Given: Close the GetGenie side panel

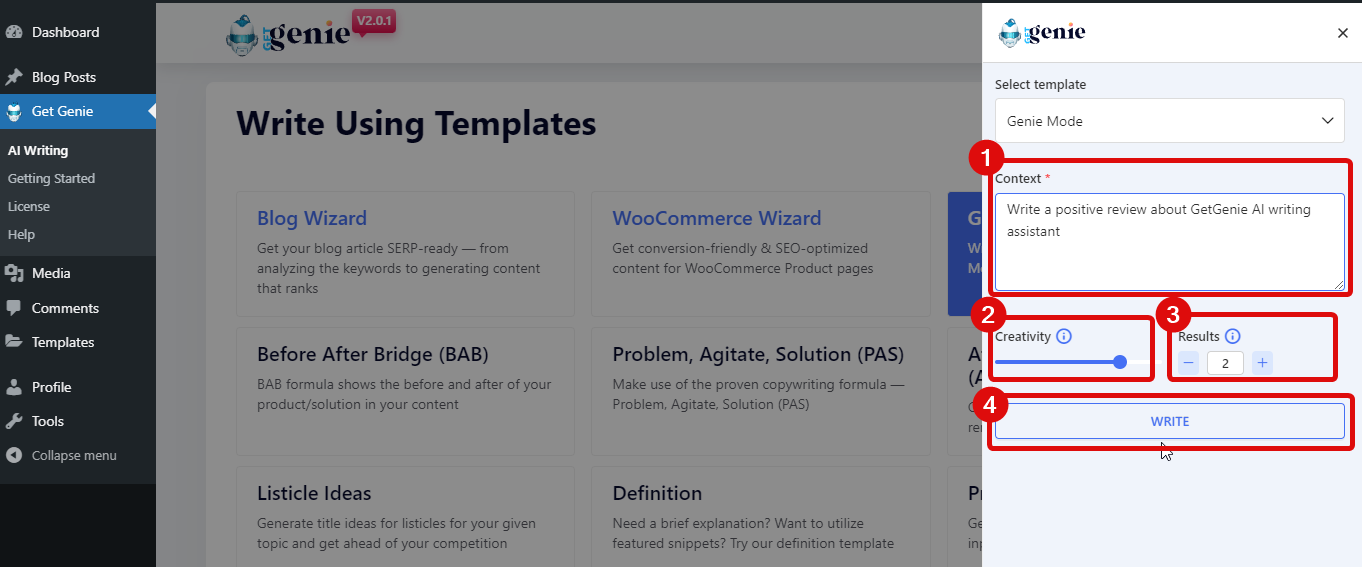Looking at the screenshot, I should 1343,33.
